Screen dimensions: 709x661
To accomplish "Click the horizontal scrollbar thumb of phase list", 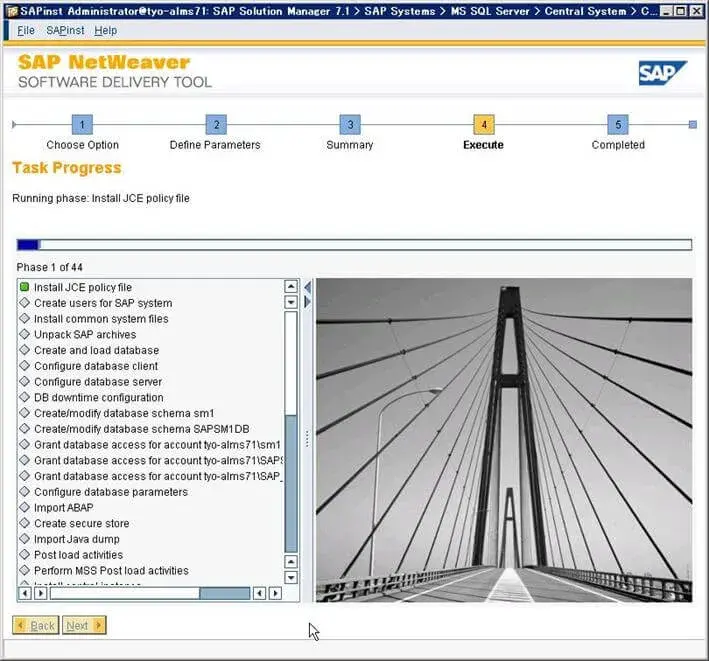I will 225,593.
